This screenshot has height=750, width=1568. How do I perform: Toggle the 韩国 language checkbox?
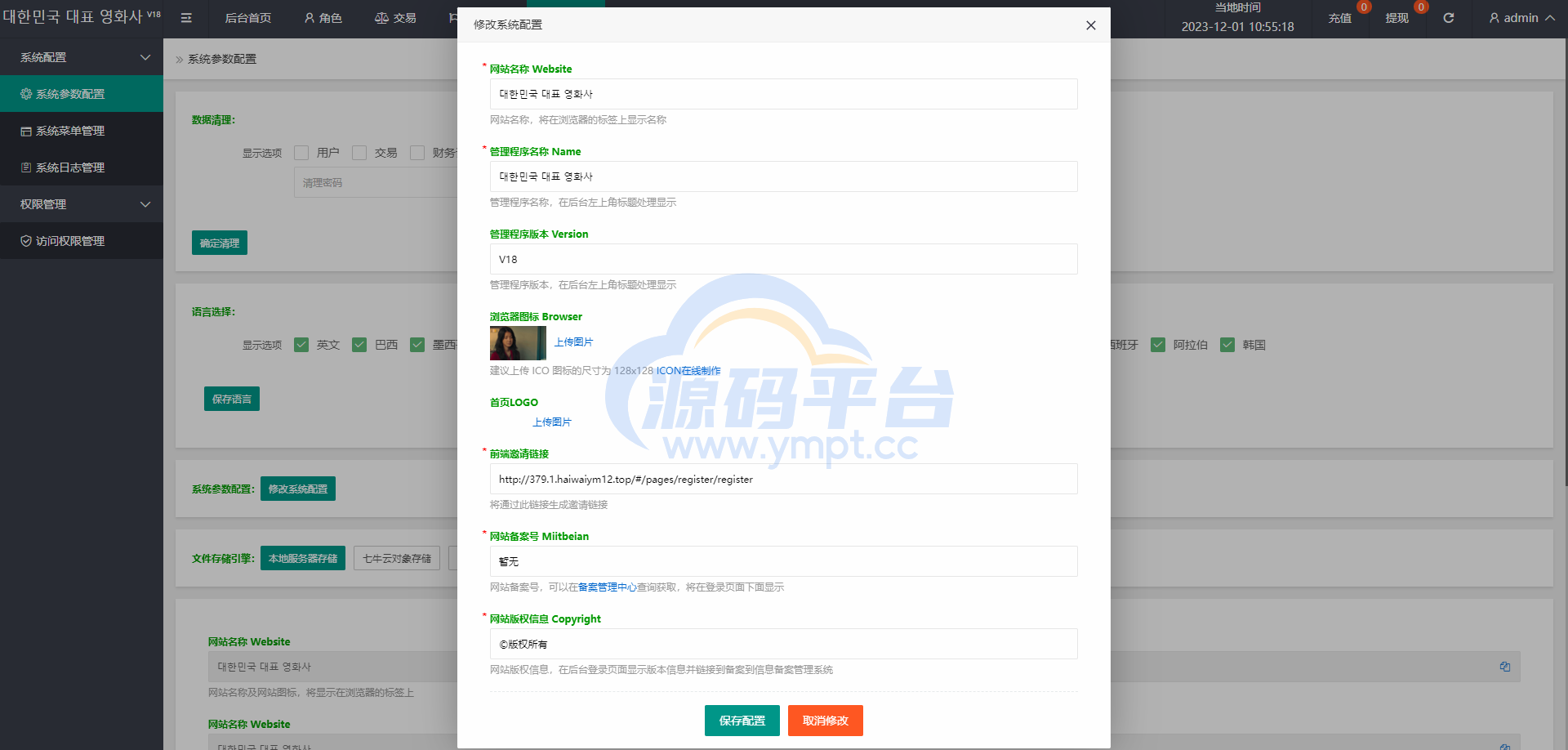tap(1227, 345)
